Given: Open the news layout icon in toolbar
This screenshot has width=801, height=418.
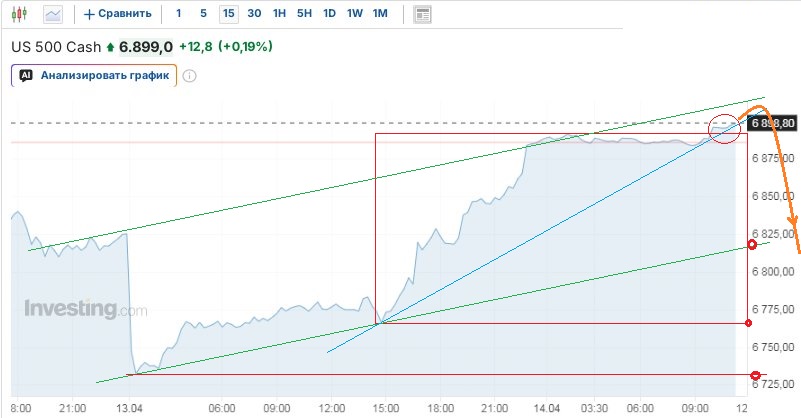Looking at the screenshot, I should coord(422,14).
